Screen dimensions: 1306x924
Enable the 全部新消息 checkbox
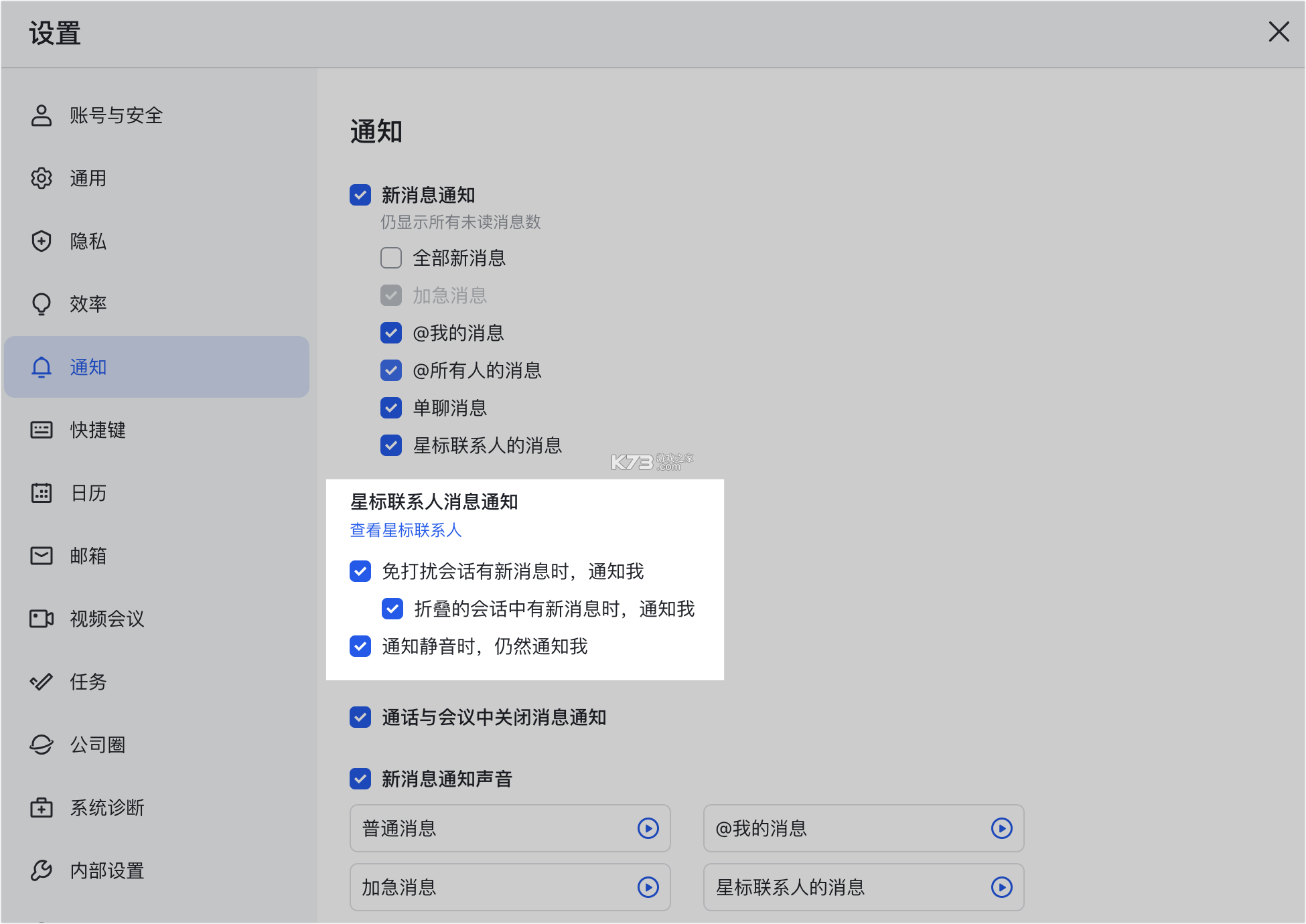tap(391, 258)
